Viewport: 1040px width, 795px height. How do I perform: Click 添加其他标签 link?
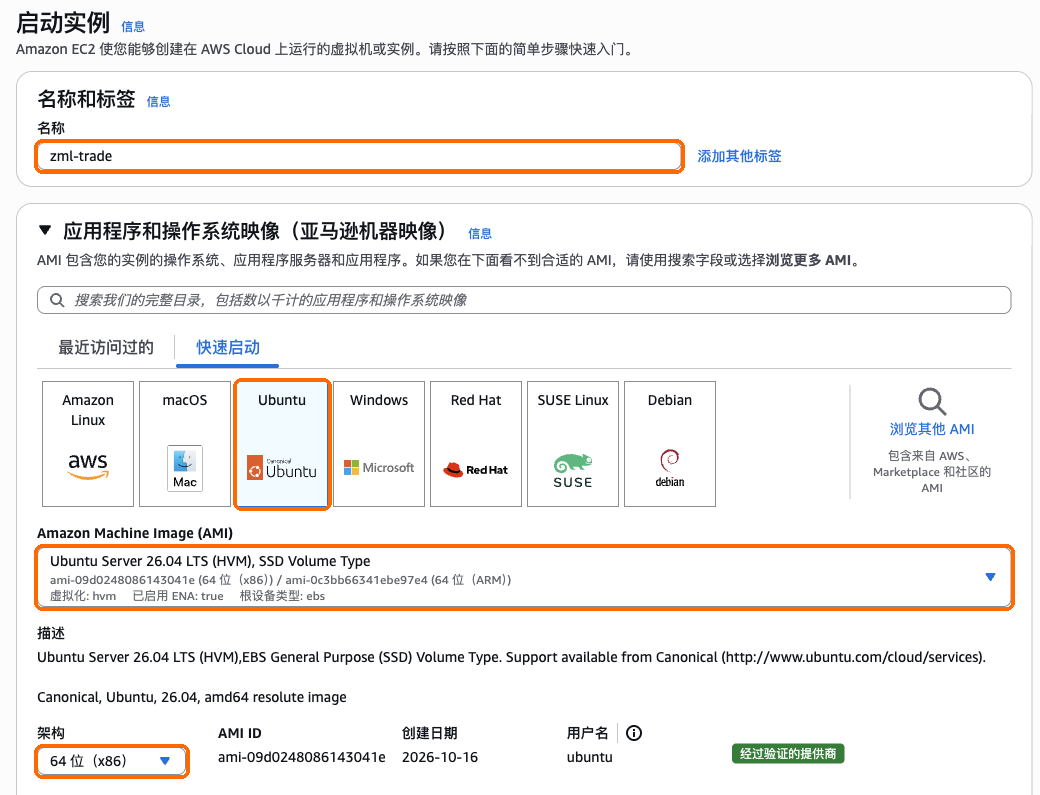739,156
